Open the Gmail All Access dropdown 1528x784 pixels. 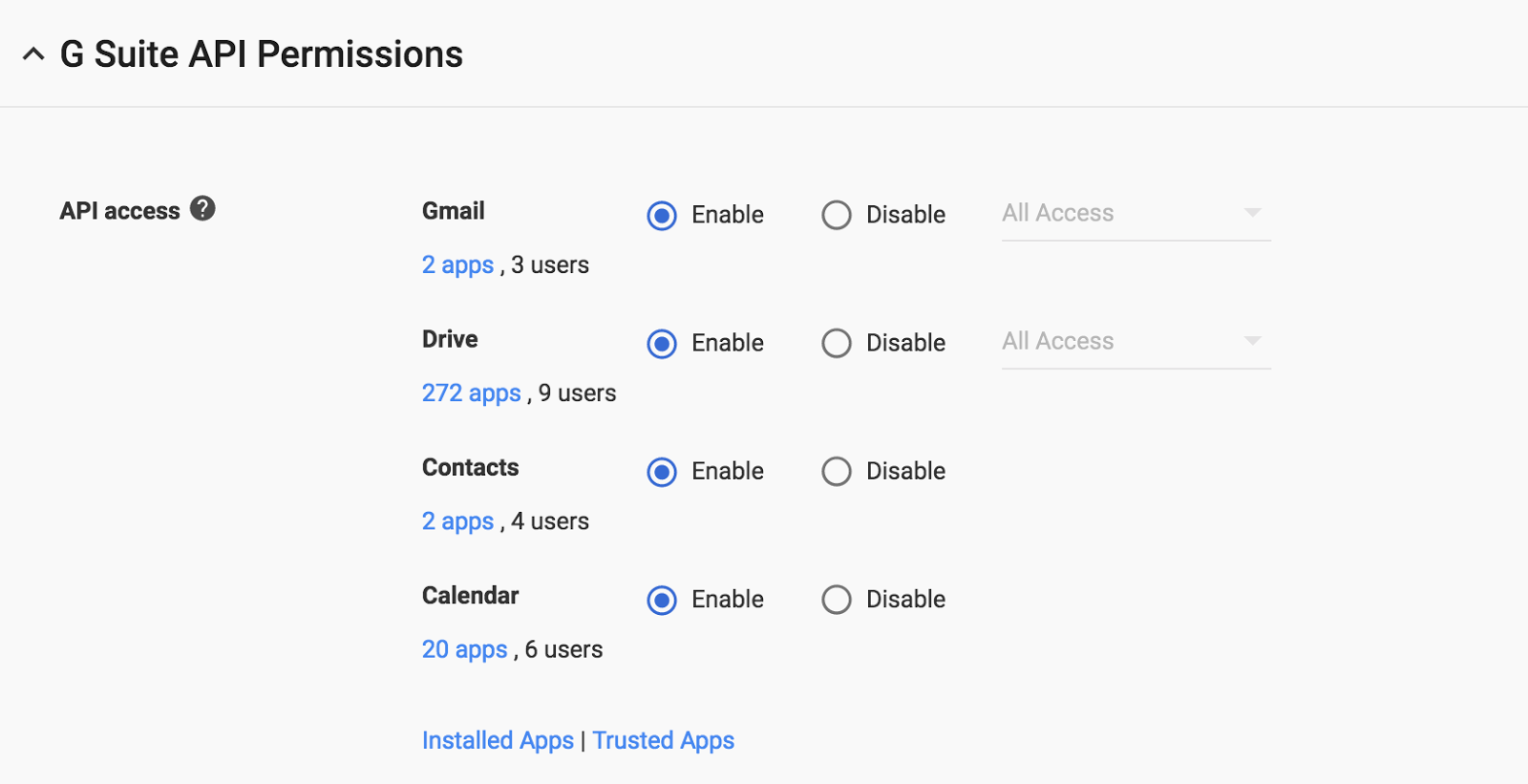point(1136,214)
